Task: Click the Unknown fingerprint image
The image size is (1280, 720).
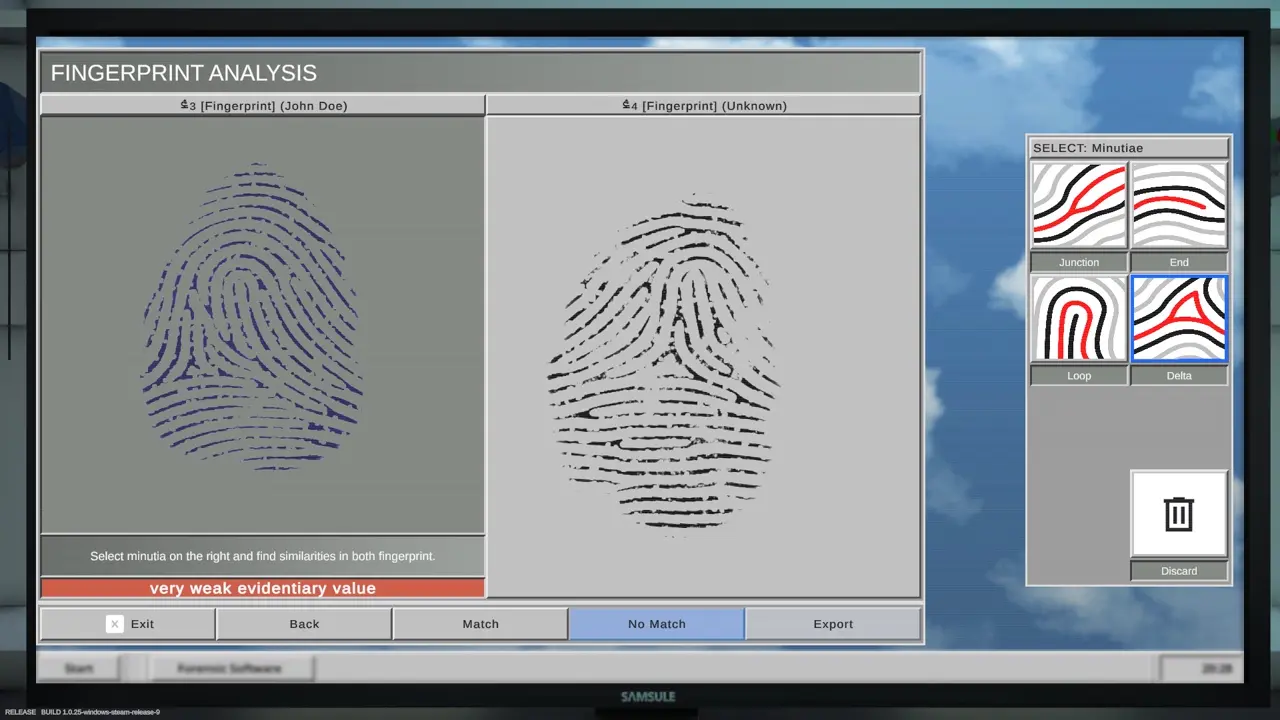Action: [x=663, y=365]
